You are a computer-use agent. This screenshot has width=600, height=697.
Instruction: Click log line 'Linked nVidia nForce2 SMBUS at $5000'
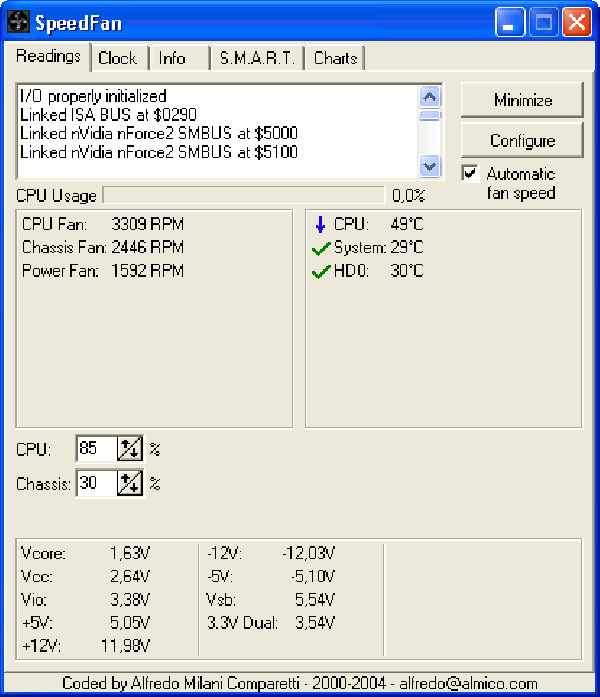tap(159, 133)
